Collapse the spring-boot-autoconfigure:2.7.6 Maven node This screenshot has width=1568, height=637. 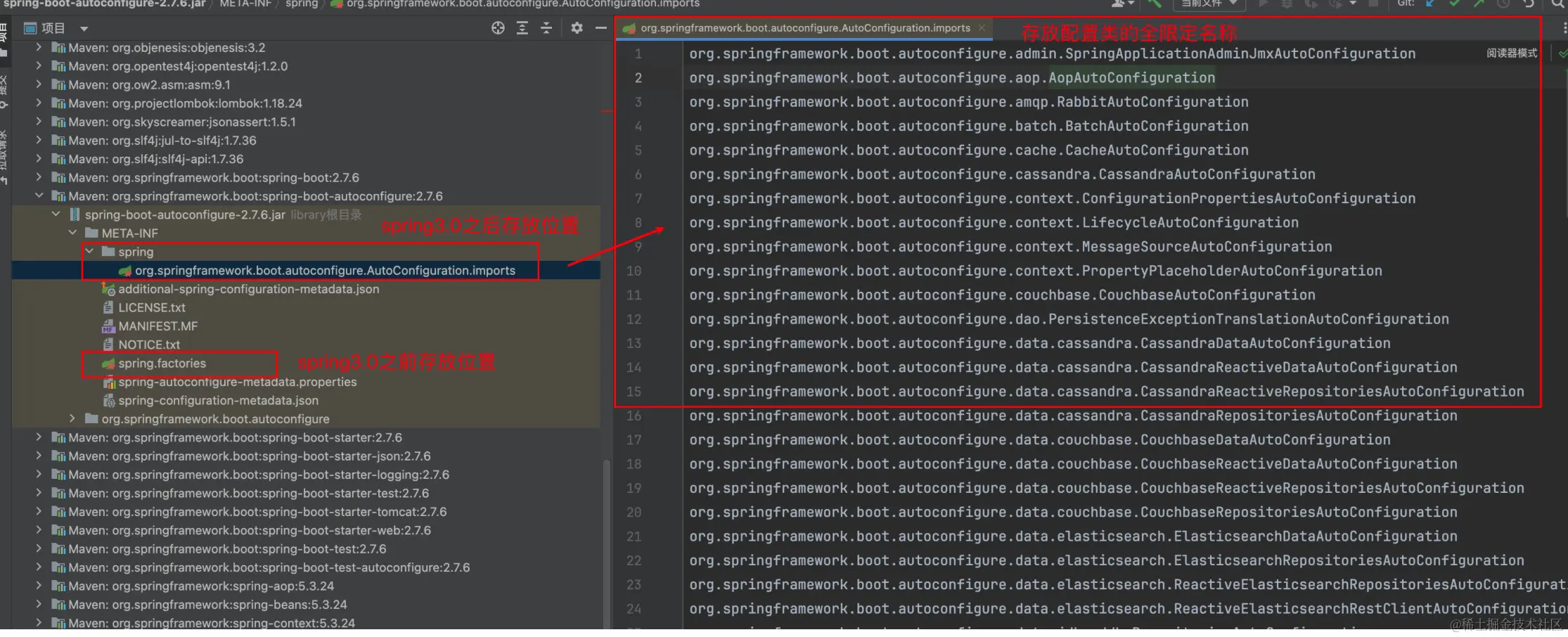click(39, 196)
